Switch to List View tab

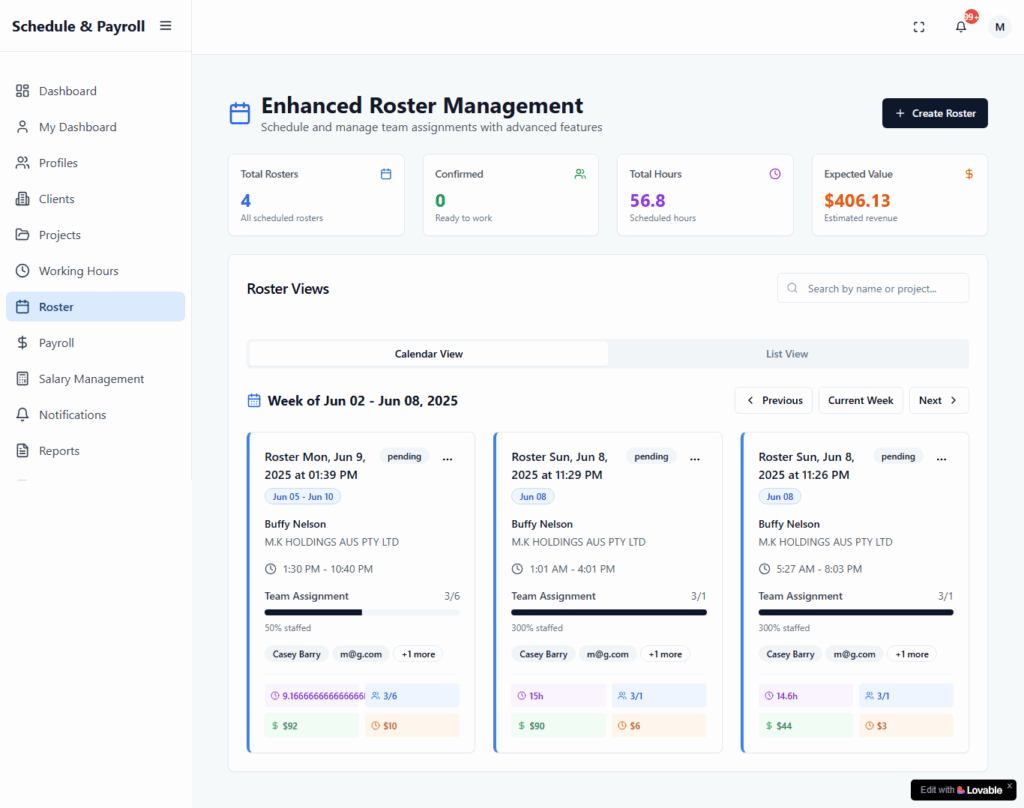point(787,354)
